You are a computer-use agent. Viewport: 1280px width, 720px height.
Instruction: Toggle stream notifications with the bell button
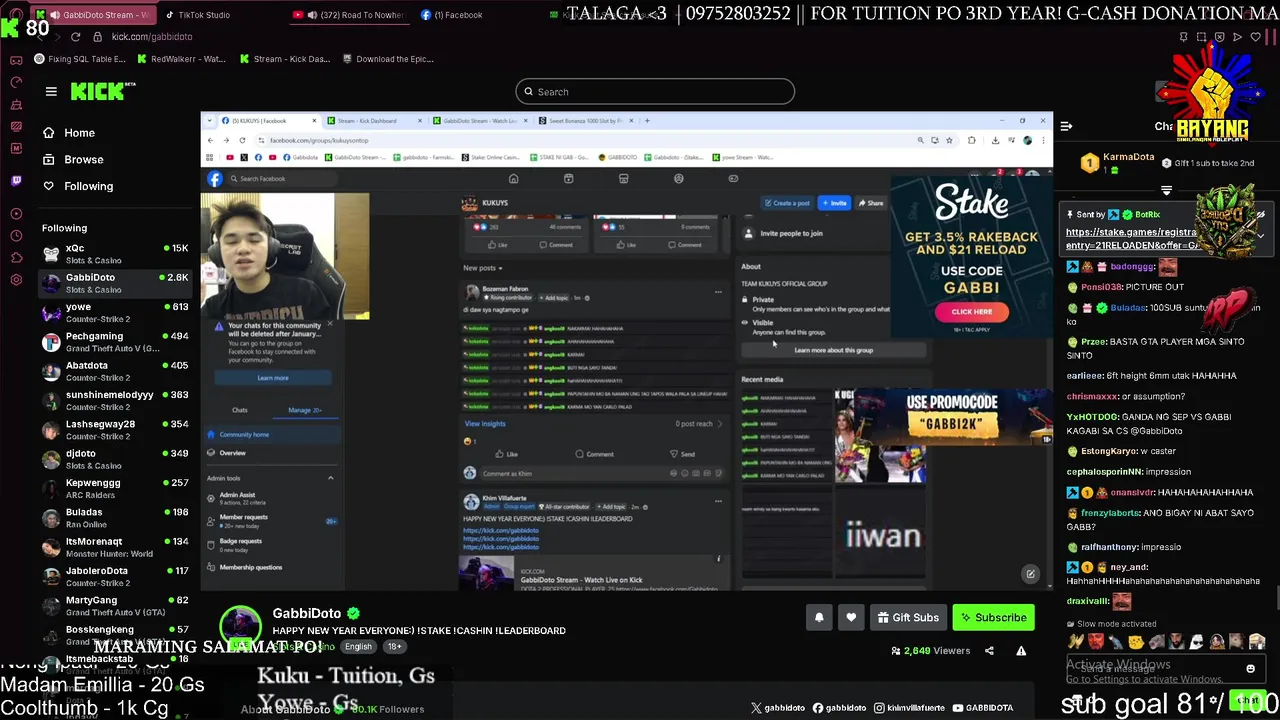[819, 618]
